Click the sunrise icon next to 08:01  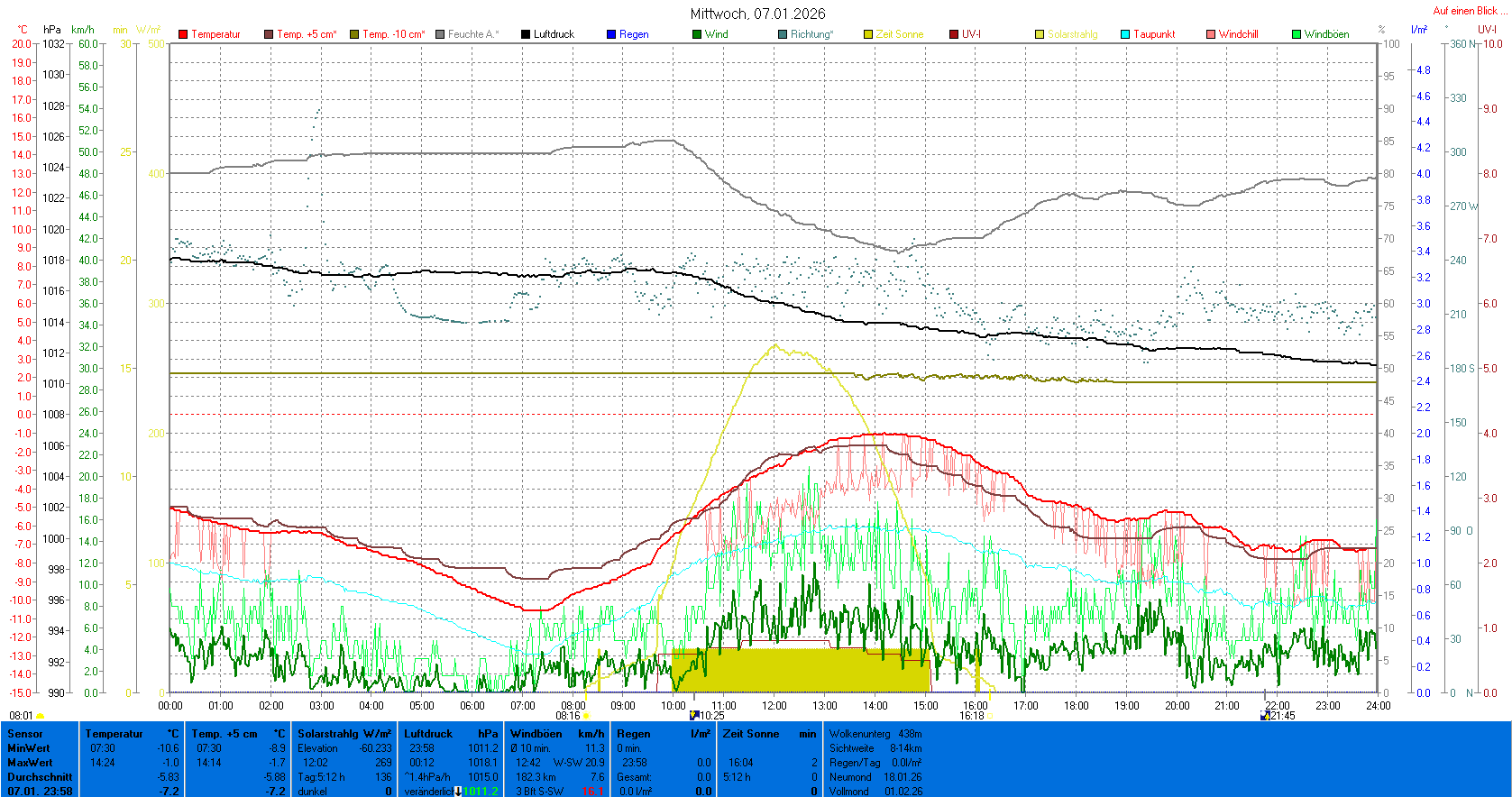pos(40,716)
